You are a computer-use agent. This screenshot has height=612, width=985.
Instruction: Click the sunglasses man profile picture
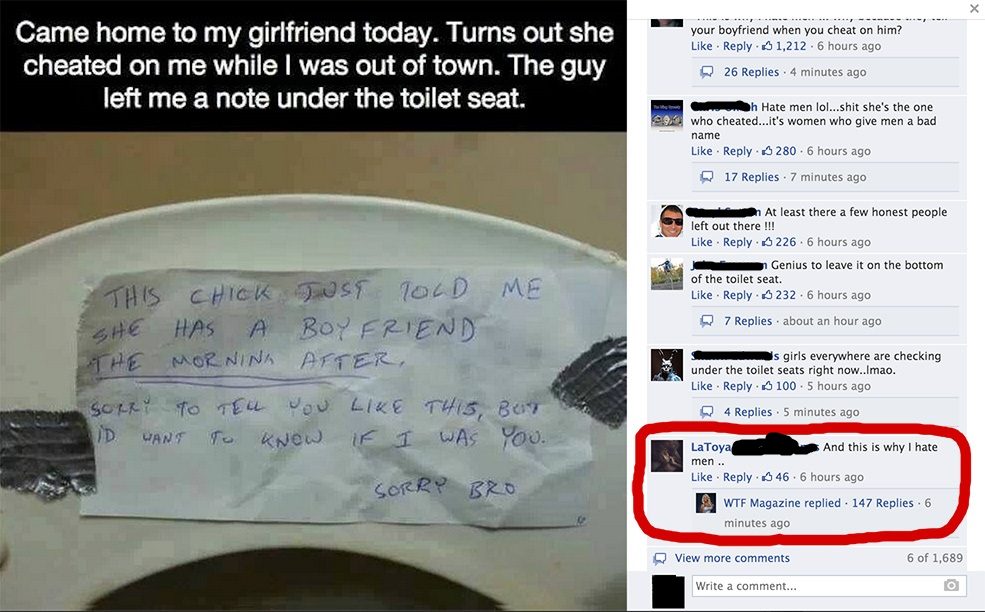[x=667, y=221]
